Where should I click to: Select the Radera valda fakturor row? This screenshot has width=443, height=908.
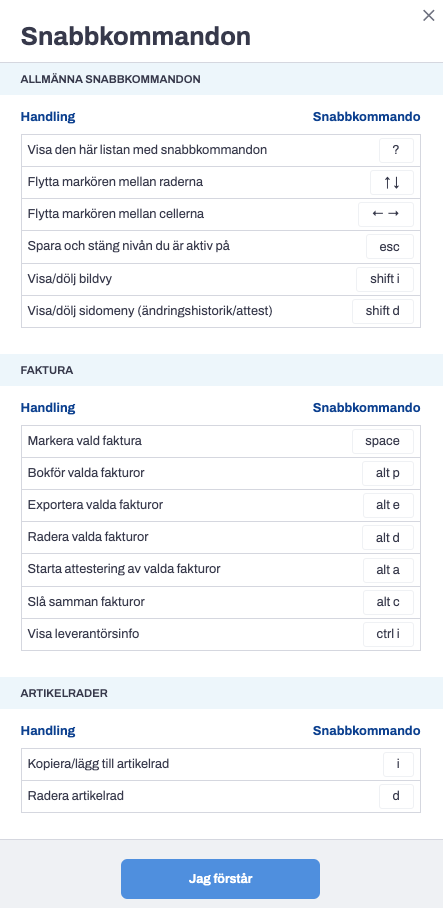pos(221,537)
